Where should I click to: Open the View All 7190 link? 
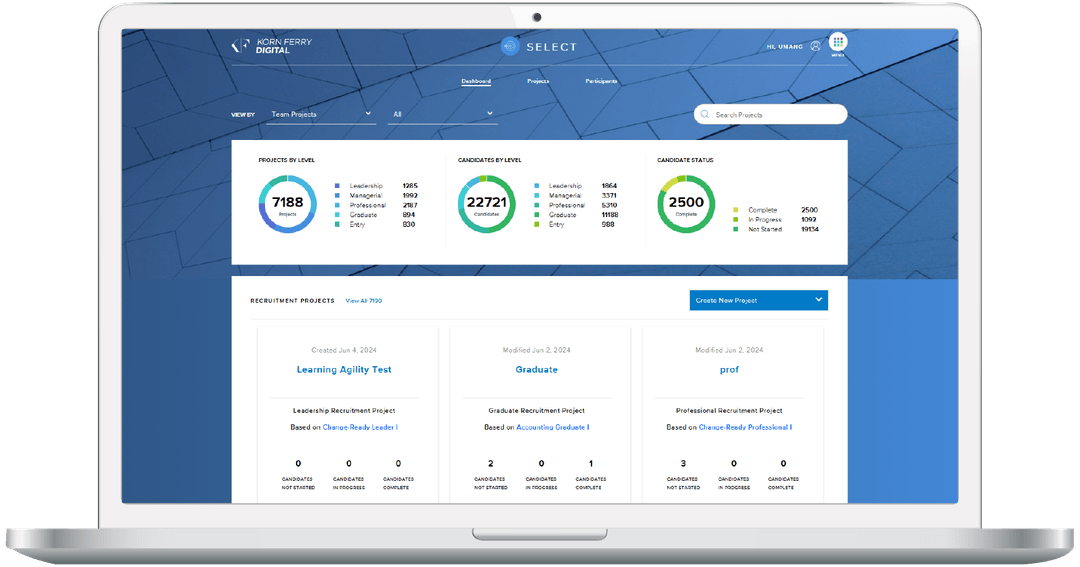click(364, 300)
